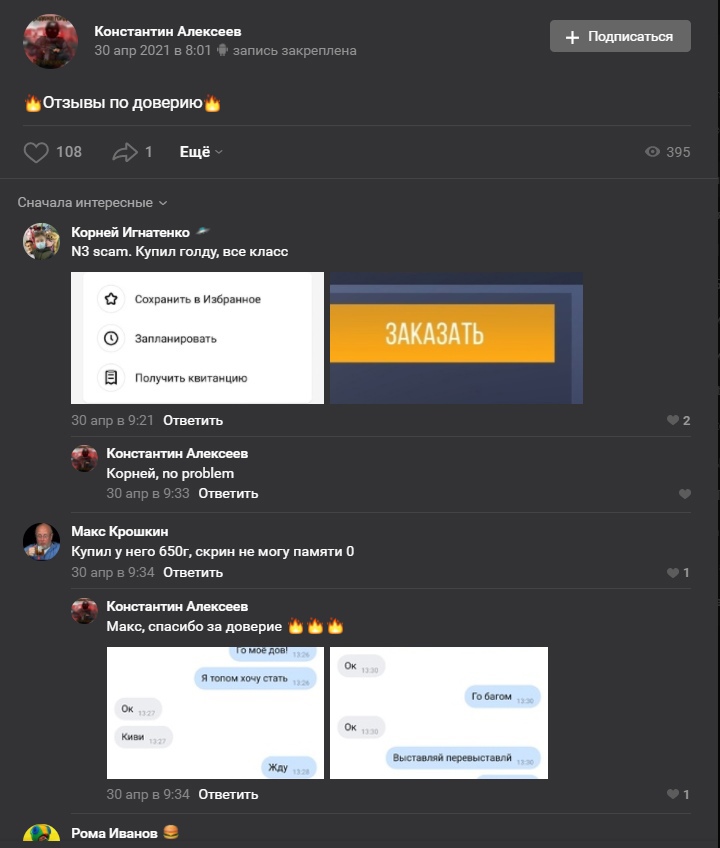This screenshot has height=848, width=720.
Task: Open the ЗАКАЗАТЬ image attachment
Action: coord(456,338)
